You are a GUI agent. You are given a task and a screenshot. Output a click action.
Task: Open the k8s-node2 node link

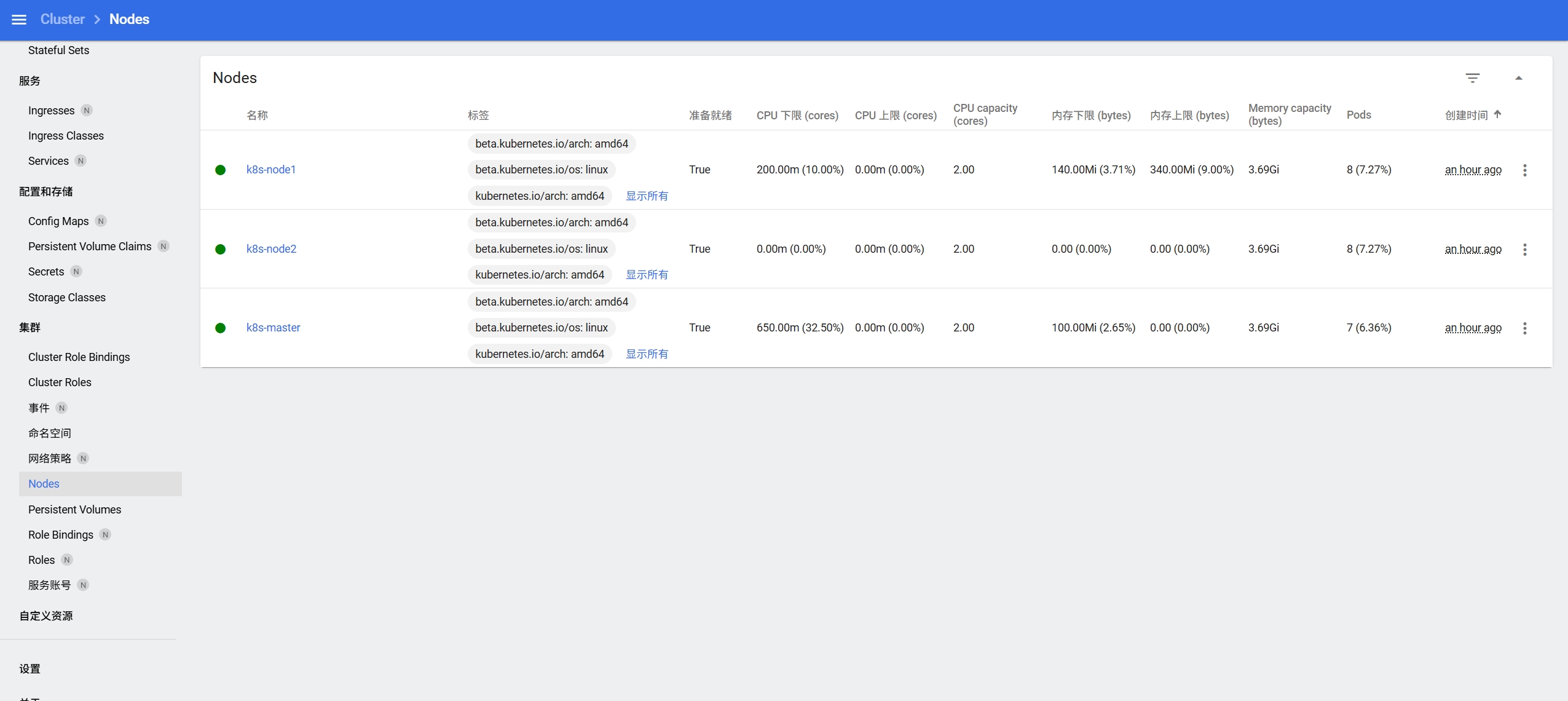[x=271, y=249]
